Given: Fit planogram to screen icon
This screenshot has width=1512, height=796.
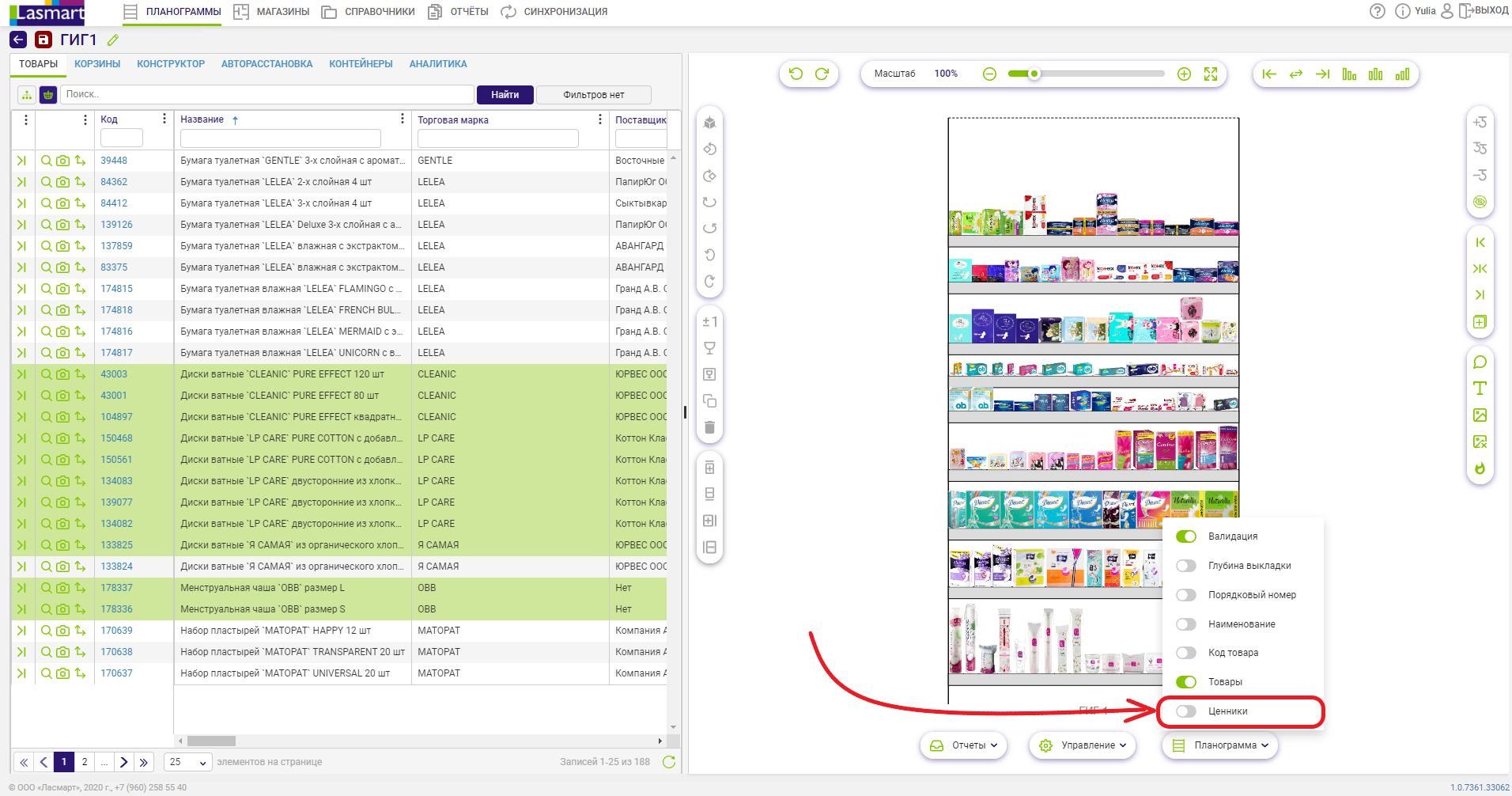Looking at the screenshot, I should point(1211,74).
